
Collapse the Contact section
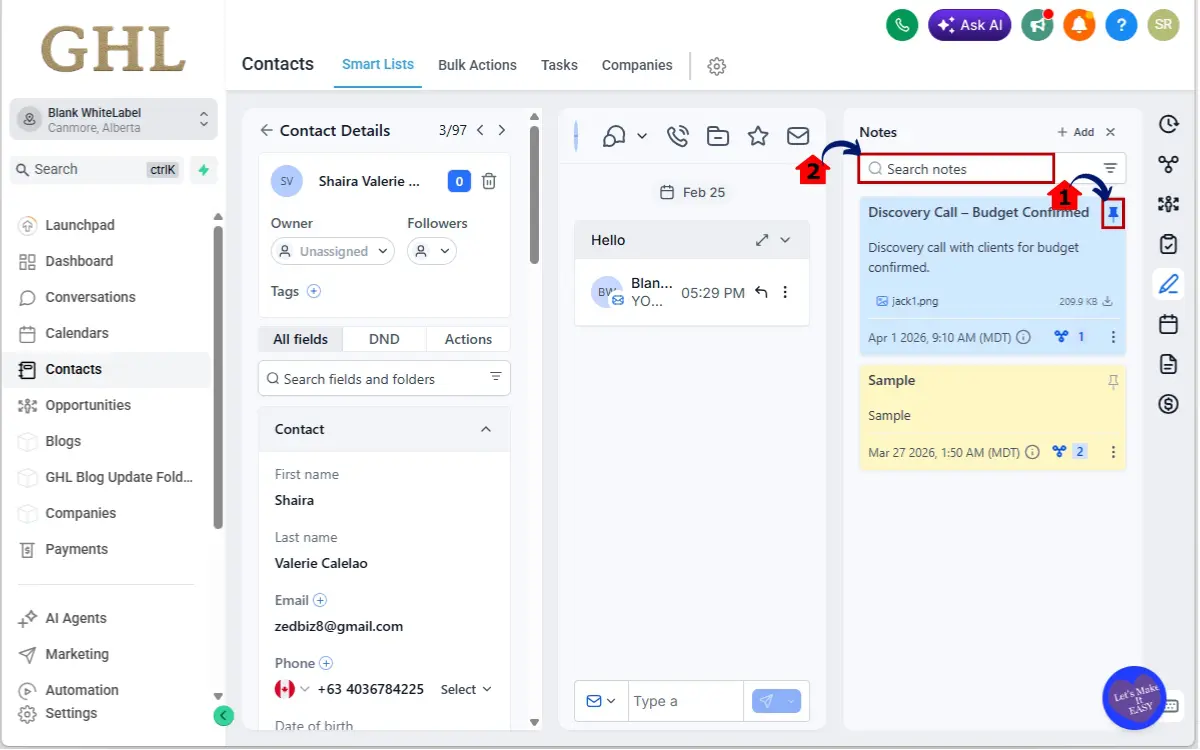(x=486, y=429)
